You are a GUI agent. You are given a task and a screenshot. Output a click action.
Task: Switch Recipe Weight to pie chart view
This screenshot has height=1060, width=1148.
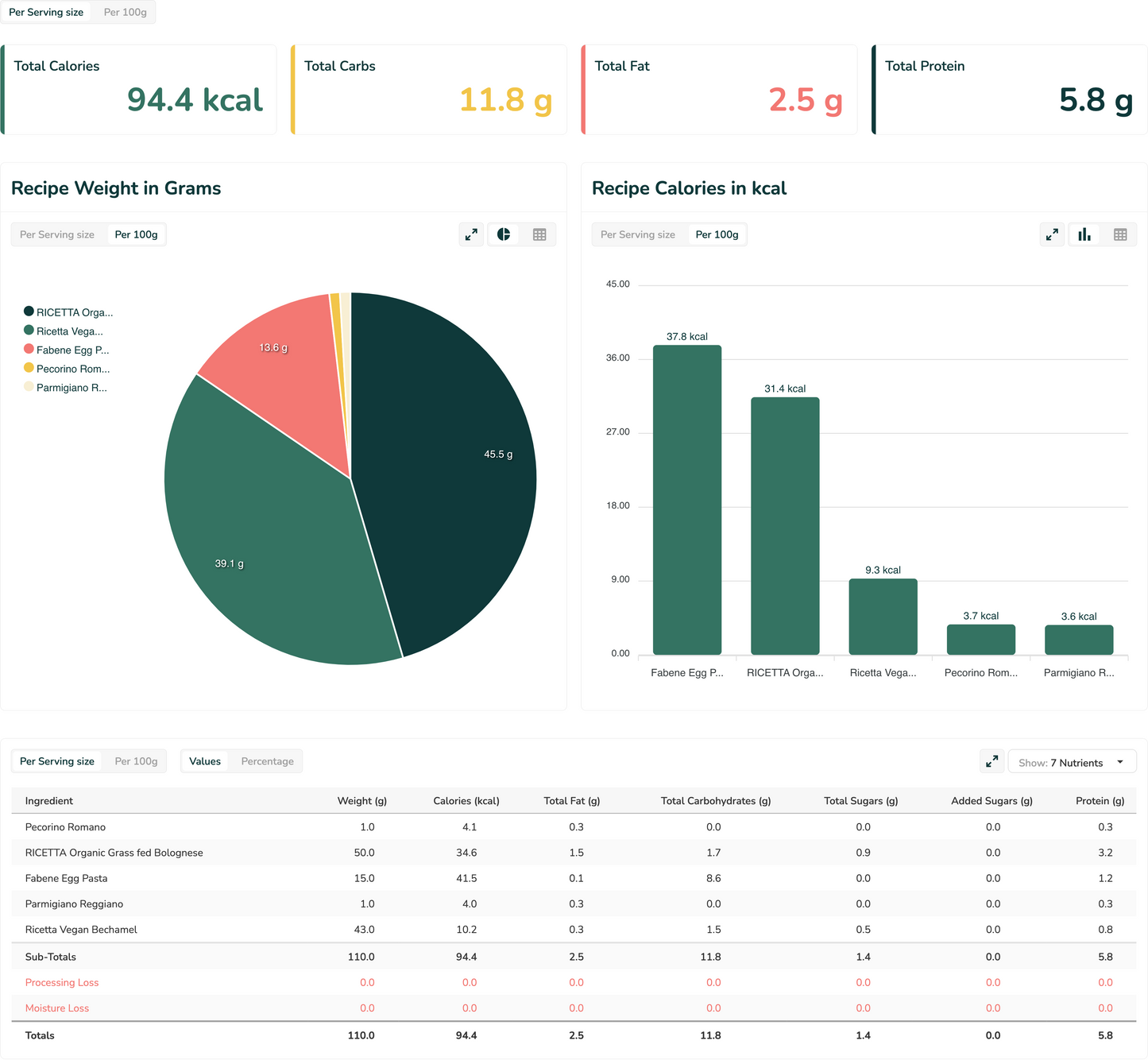click(504, 234)
